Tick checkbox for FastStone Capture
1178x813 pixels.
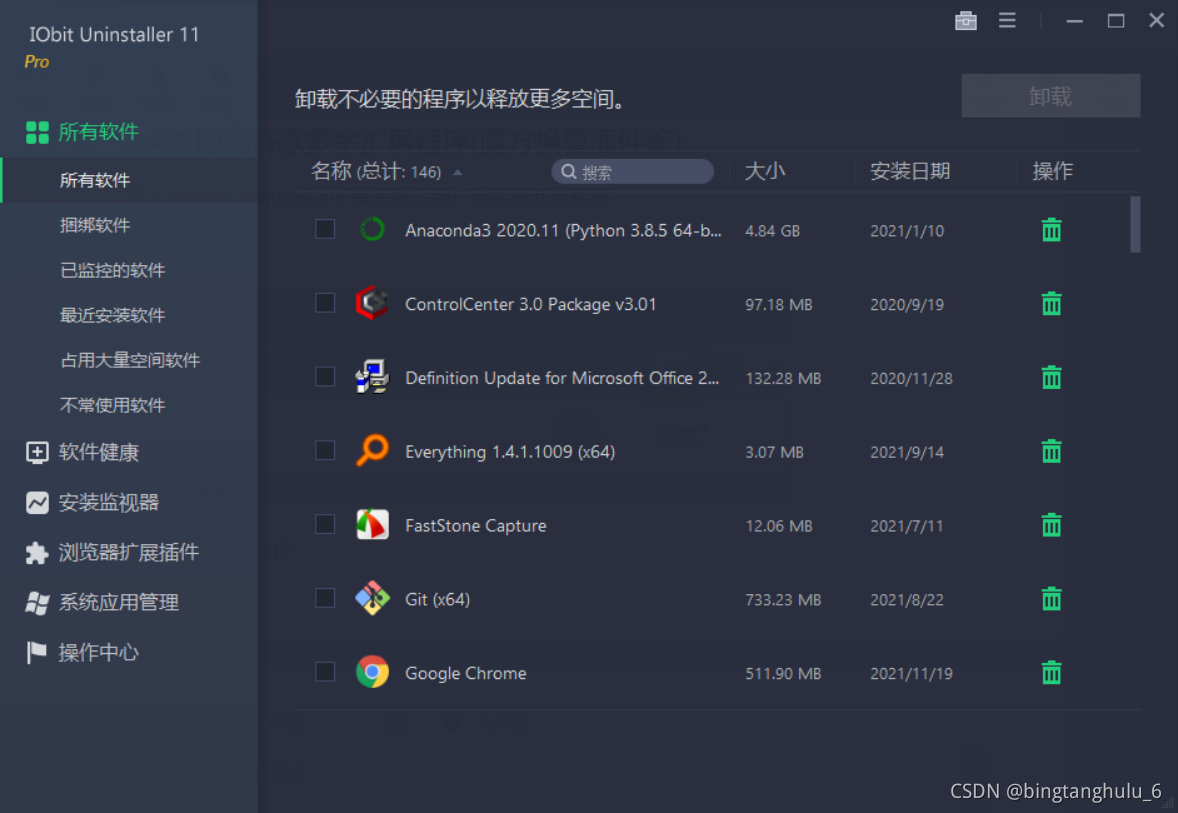325,524
